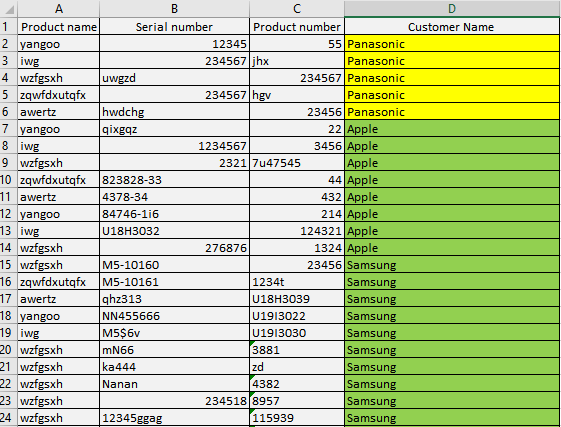Viewport: 561px width, 427px height.
Task: Select cell containing 'U19I3022'
Action: [x=297, y=315]
